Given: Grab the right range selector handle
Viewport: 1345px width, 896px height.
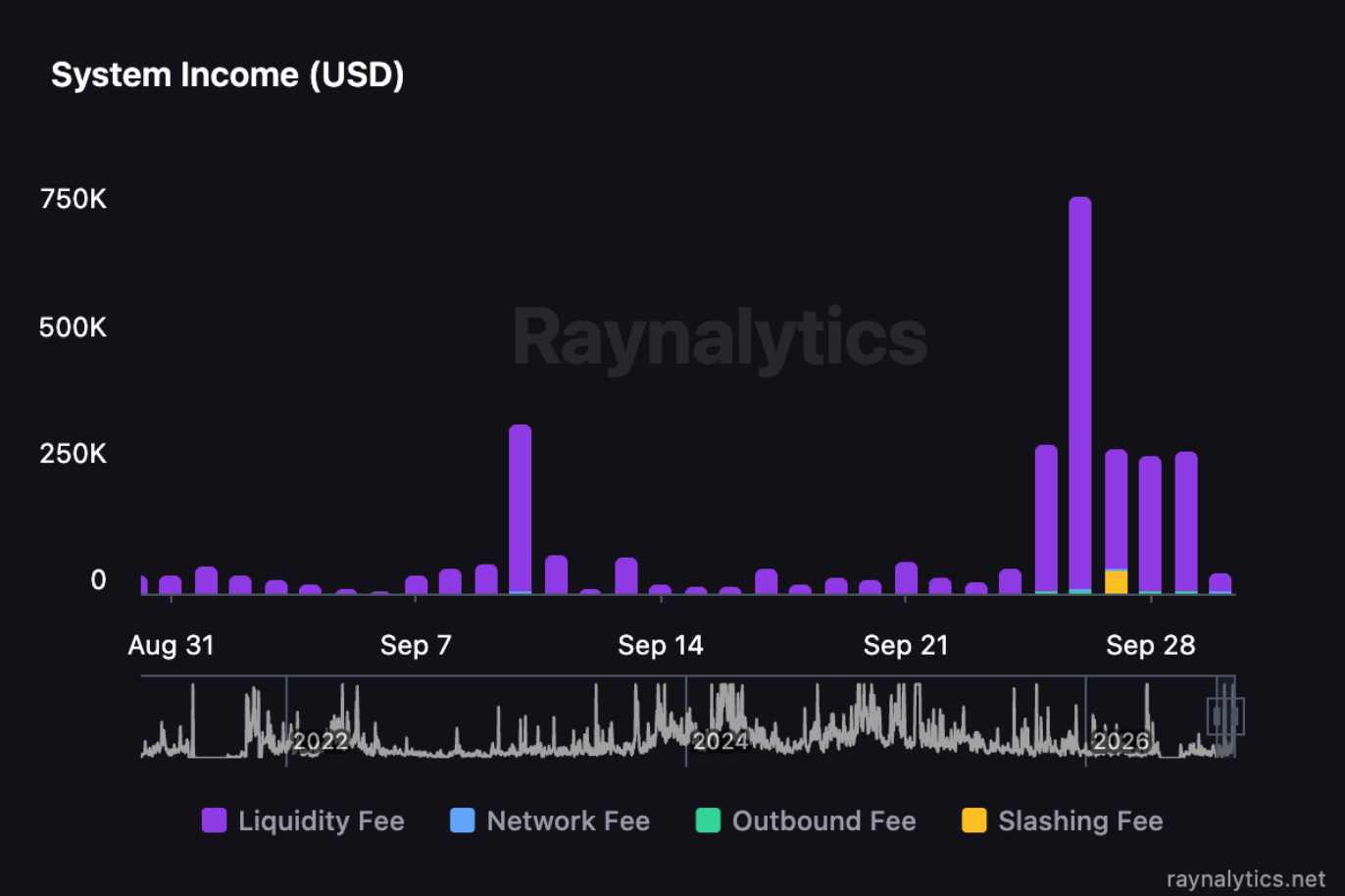Looking at the screenshot, I should point(1235,717).
